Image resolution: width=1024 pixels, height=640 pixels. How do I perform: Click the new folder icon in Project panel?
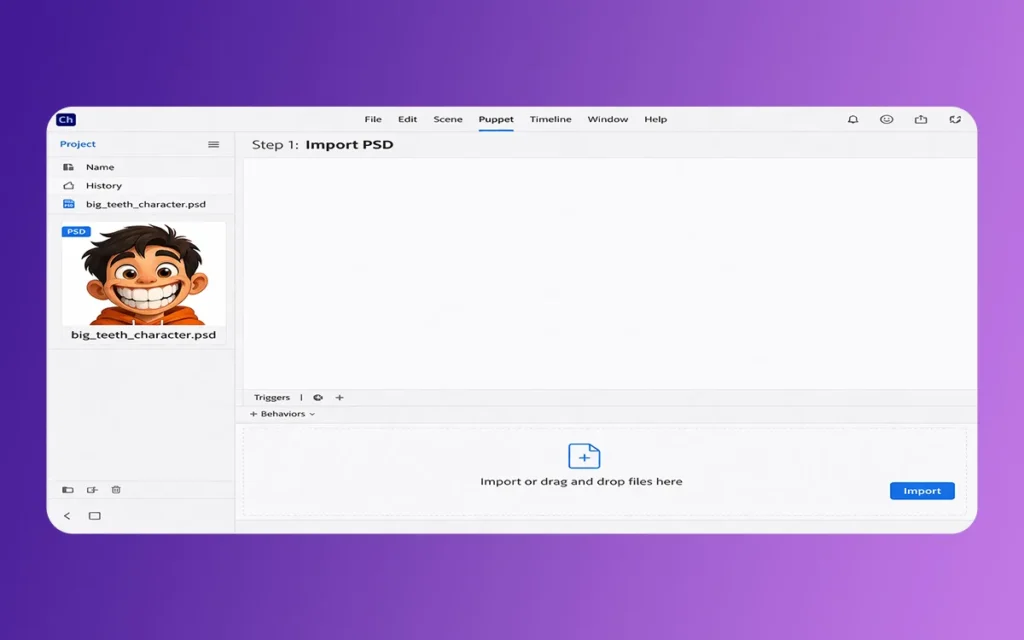click(68, 490)
